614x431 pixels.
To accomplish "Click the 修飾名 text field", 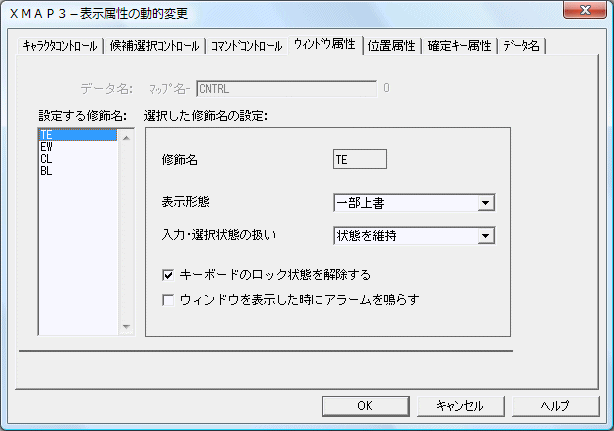I will (x=359, y=158).
